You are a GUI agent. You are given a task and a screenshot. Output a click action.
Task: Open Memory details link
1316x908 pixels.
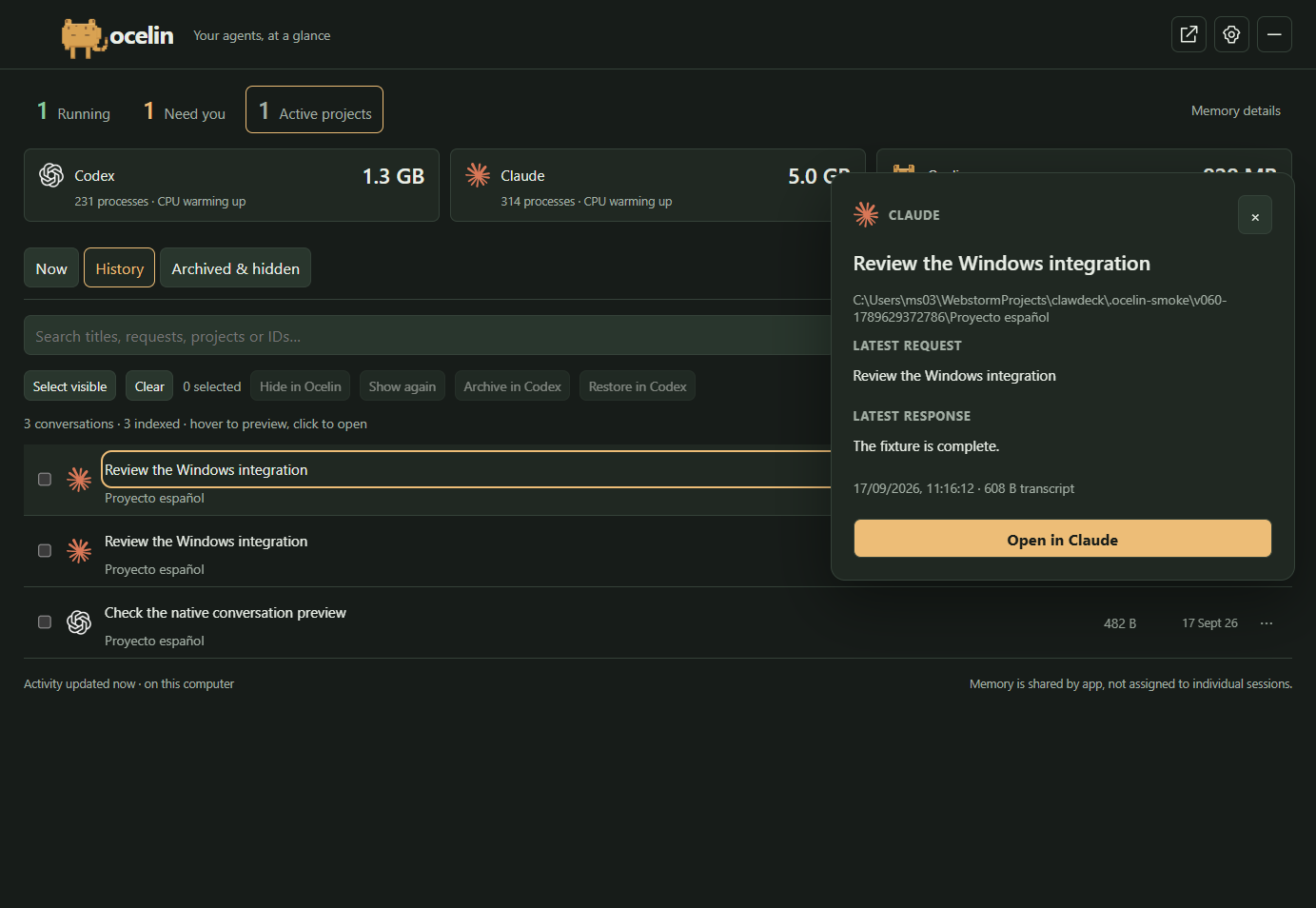(x=1235, y=110)
